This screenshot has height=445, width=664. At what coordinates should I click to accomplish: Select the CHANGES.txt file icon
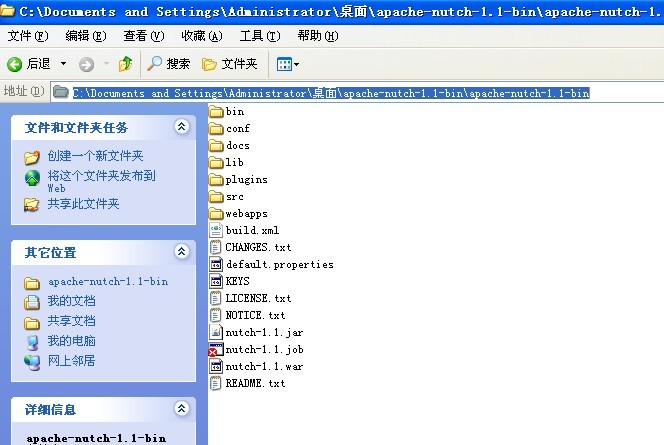(216, 247)
